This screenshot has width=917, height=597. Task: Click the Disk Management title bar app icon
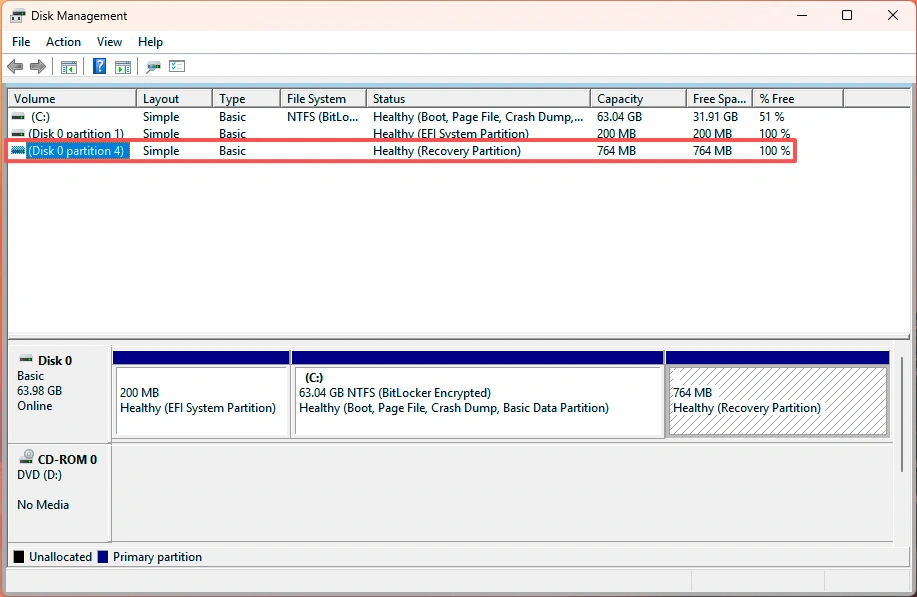tap(18, 16)
